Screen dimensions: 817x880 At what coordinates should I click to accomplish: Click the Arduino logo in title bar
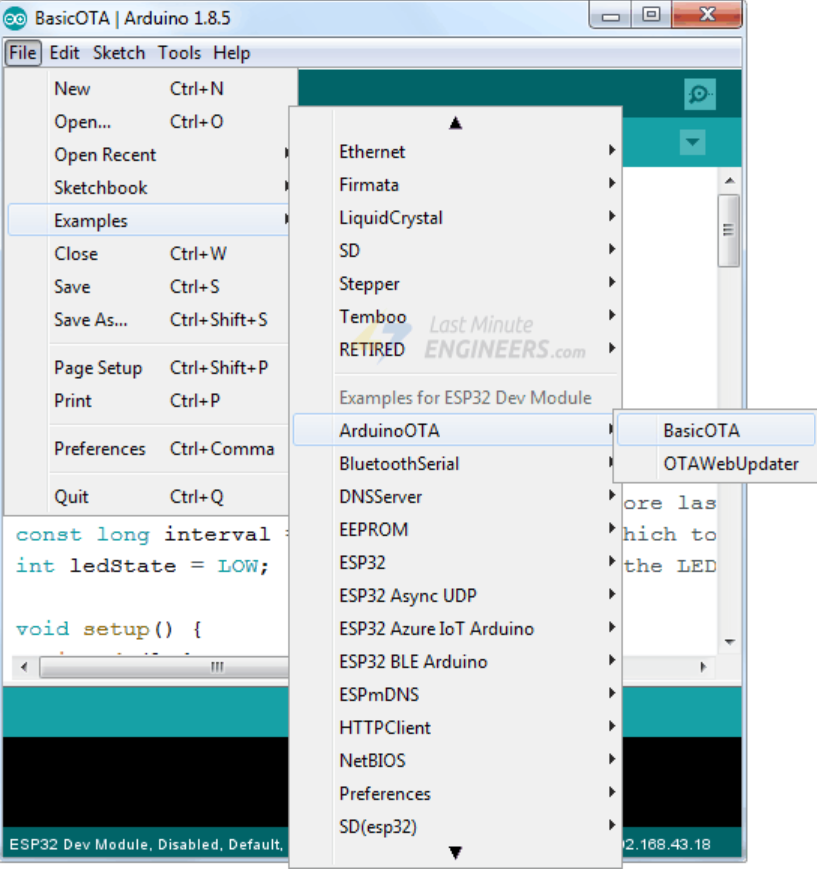[x=16, y=17]
